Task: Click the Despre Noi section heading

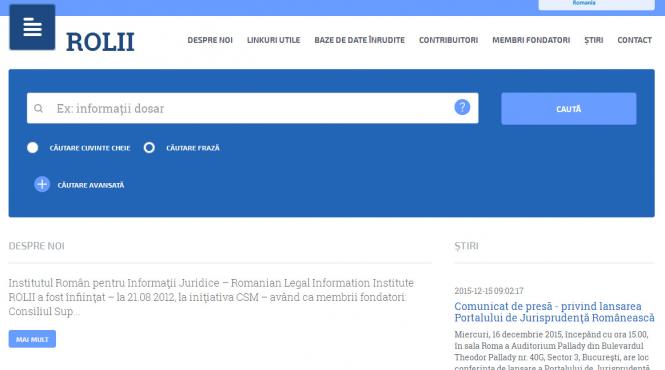Action: click(36, 246)
